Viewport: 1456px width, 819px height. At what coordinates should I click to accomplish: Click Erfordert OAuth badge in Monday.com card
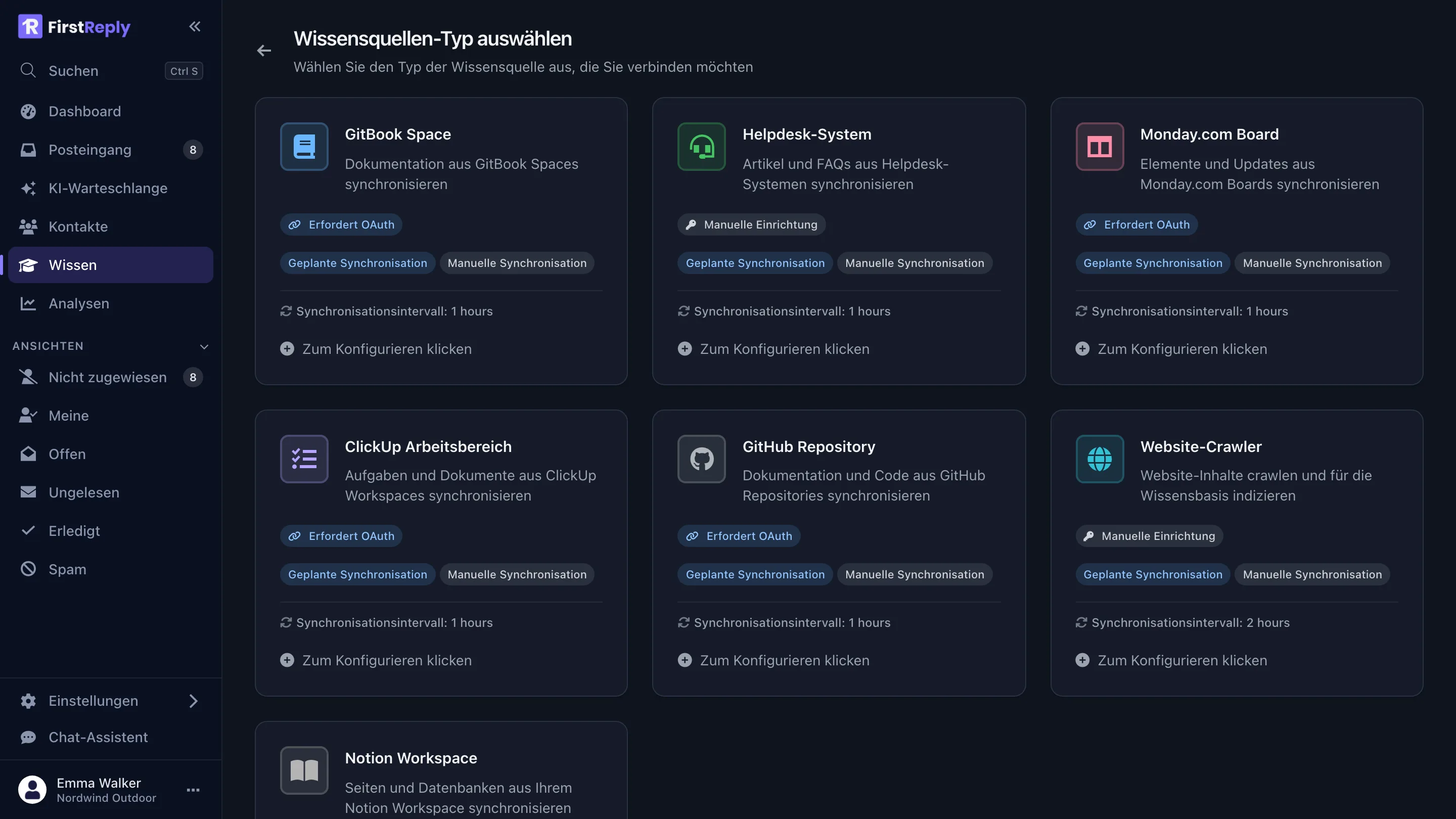[1136, 224]
